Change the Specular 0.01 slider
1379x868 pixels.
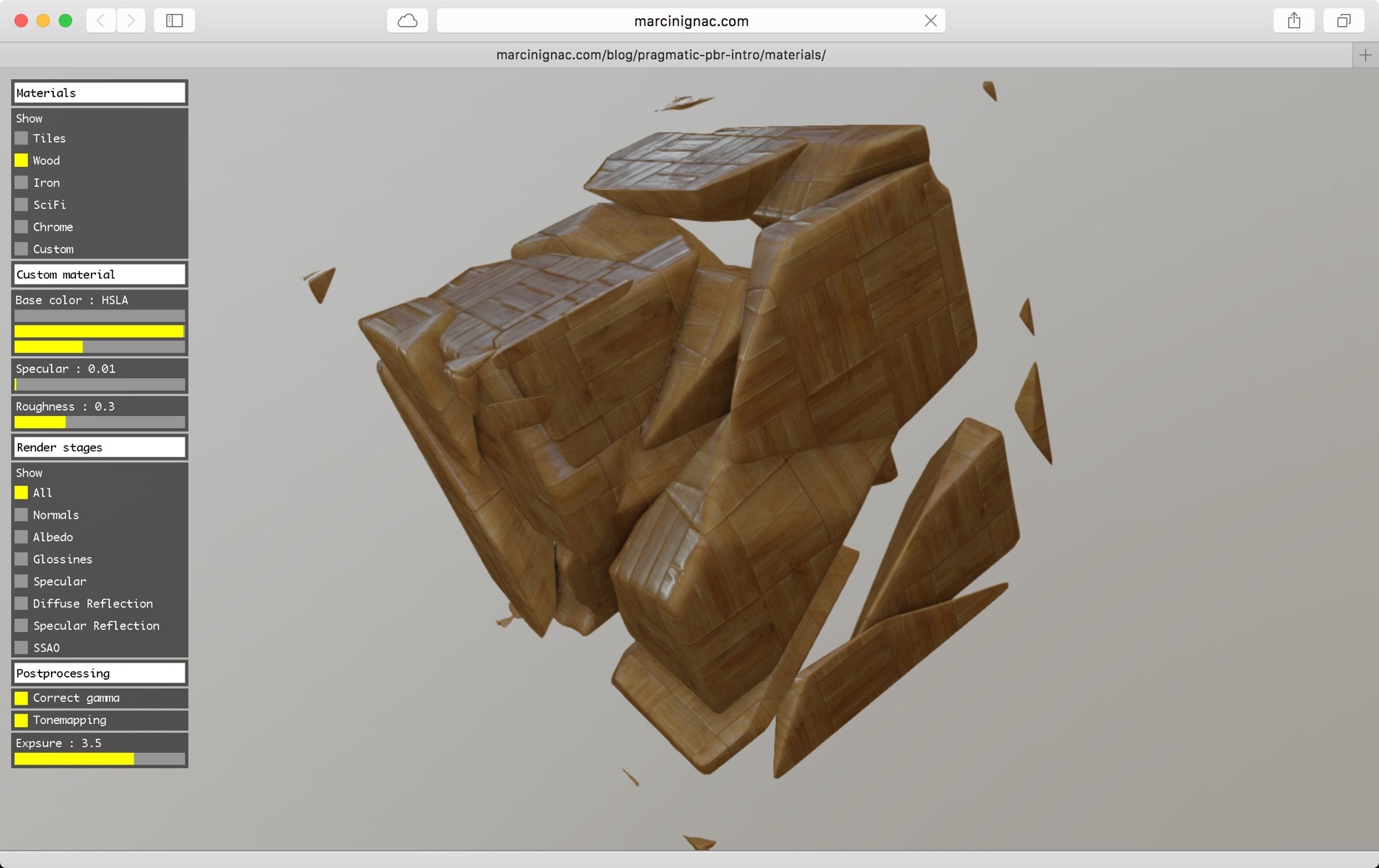[100, 384]
